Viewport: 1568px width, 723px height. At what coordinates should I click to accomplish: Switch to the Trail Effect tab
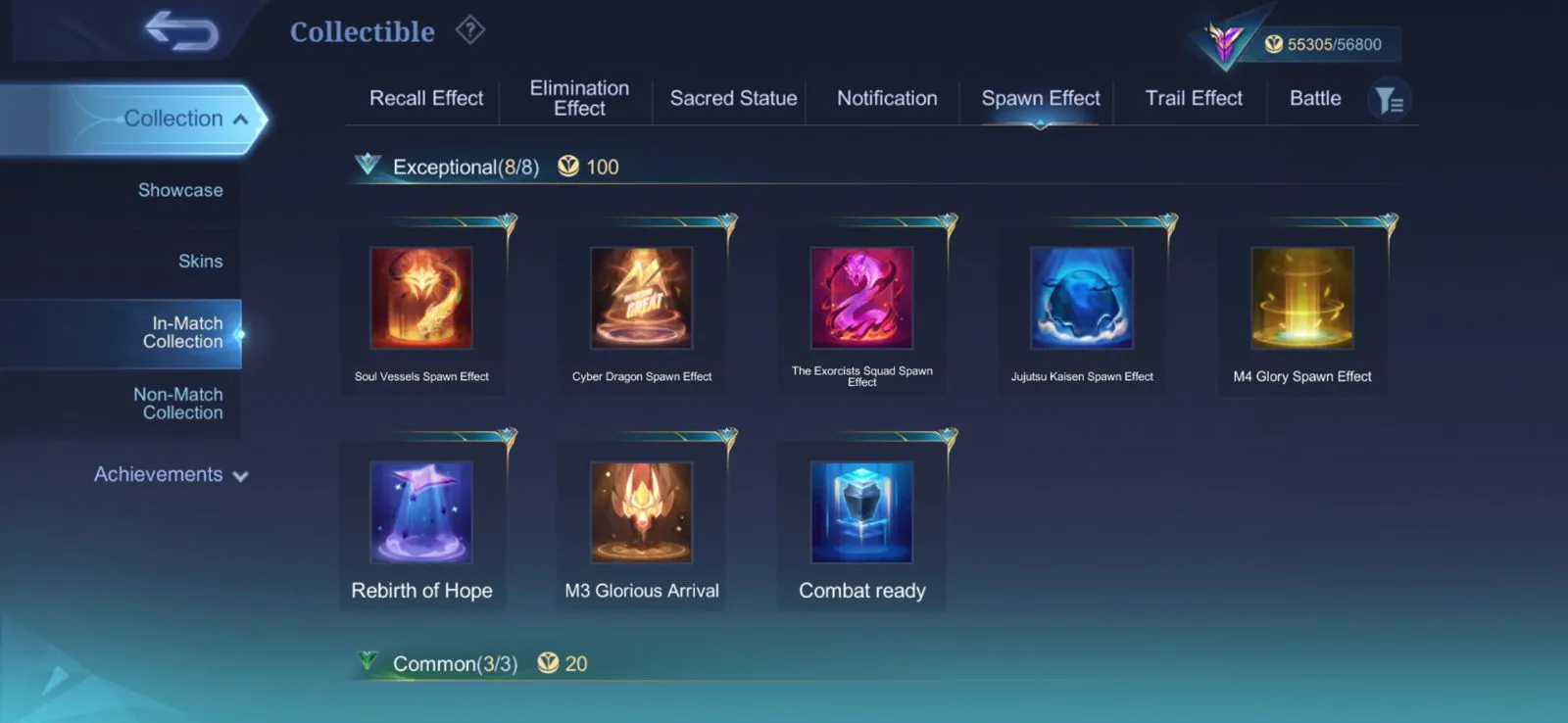1194,98
